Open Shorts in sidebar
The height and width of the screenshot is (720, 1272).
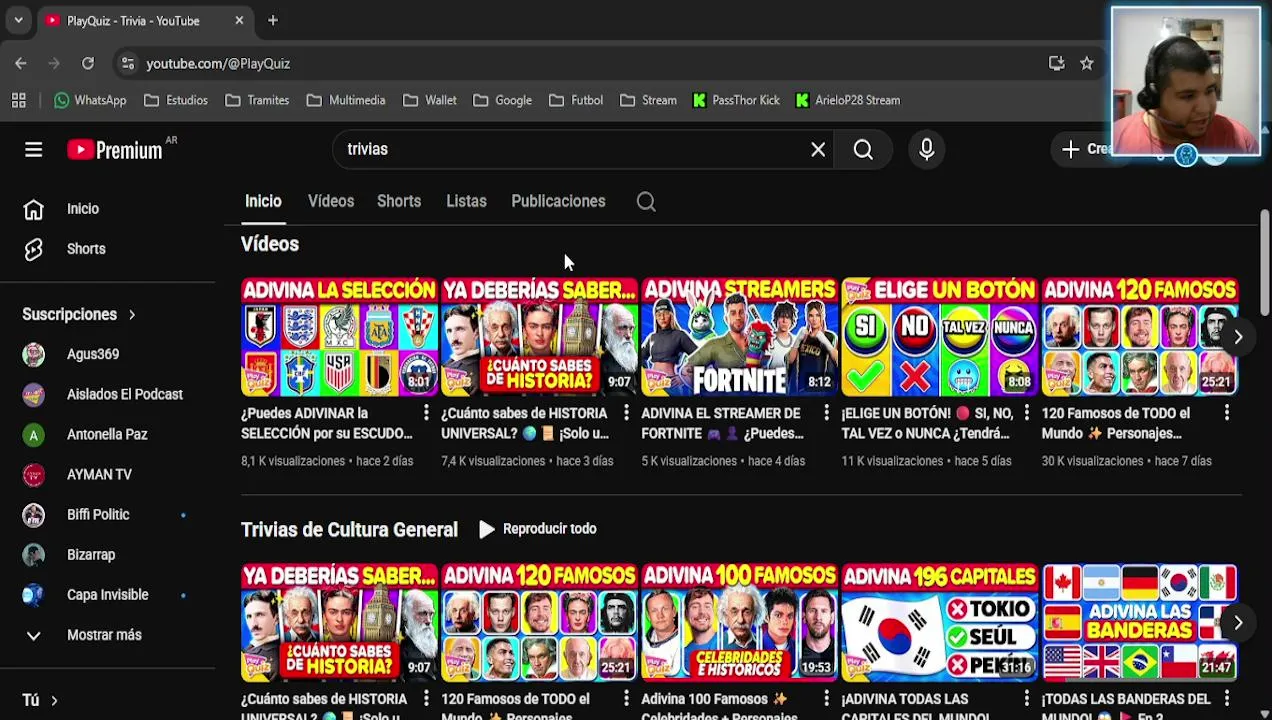point(86,249)
